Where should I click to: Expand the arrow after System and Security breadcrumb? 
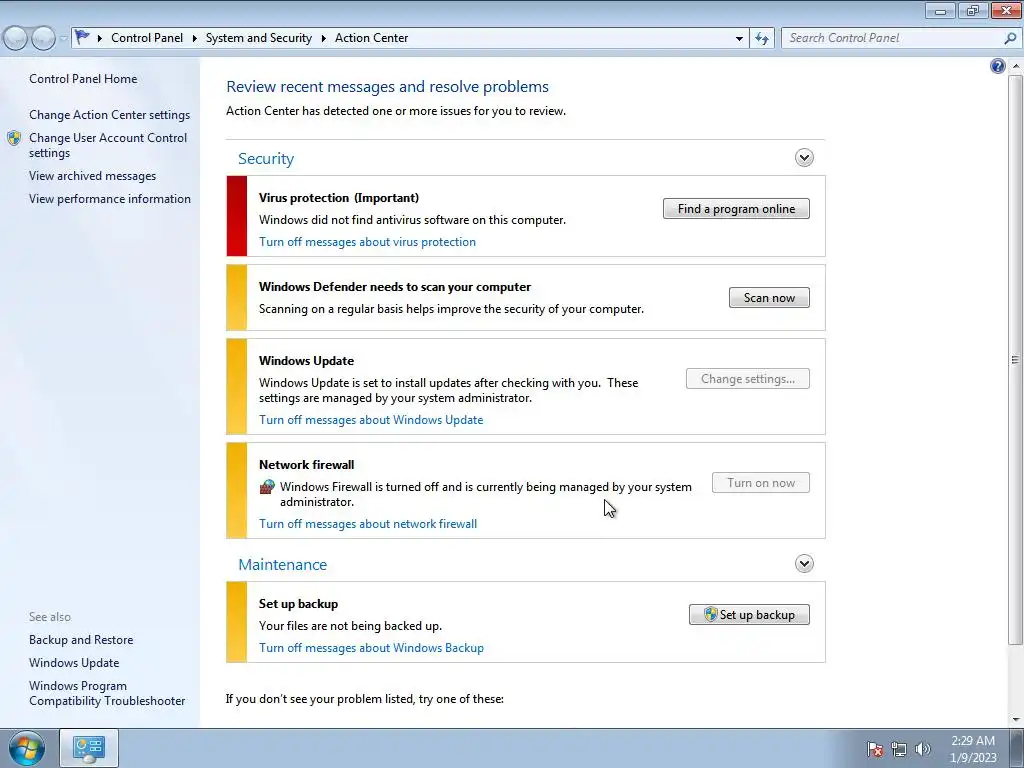323,39
